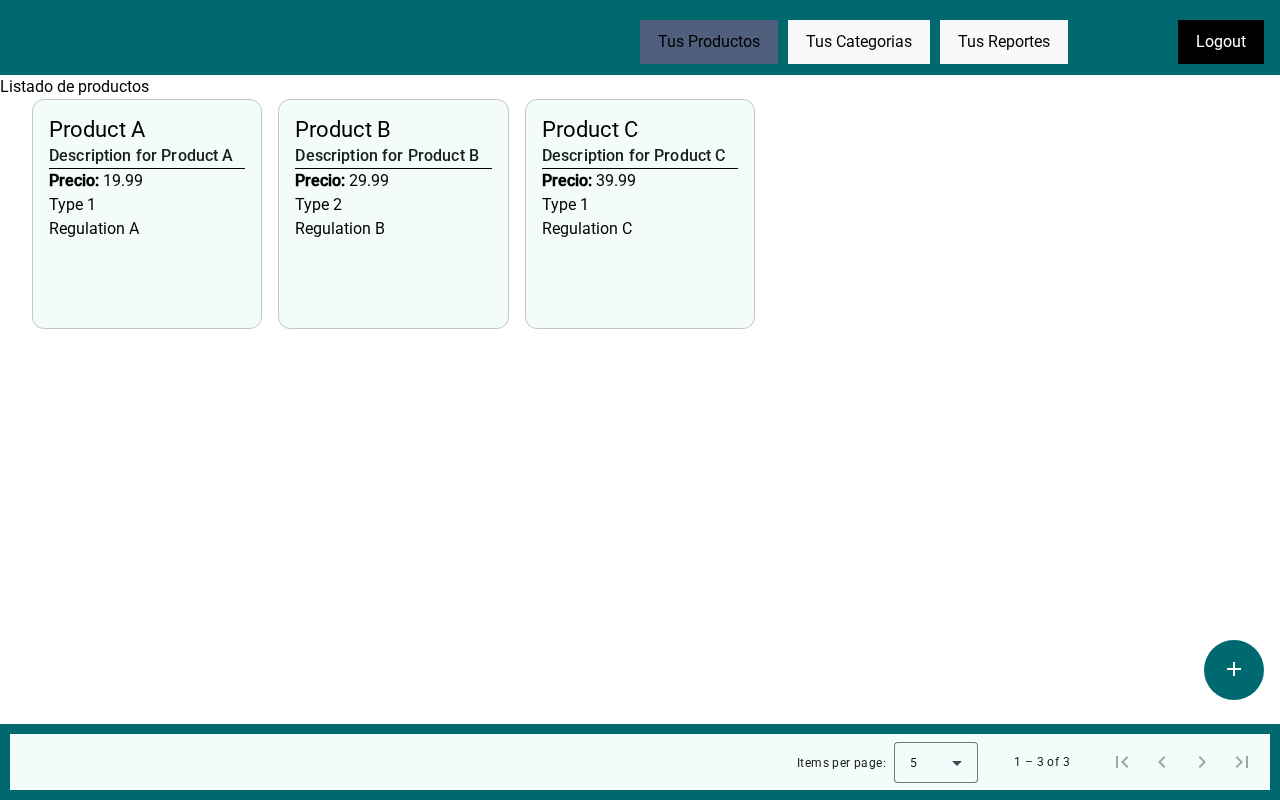Select the Product B card title

click(x=343, y=130)
